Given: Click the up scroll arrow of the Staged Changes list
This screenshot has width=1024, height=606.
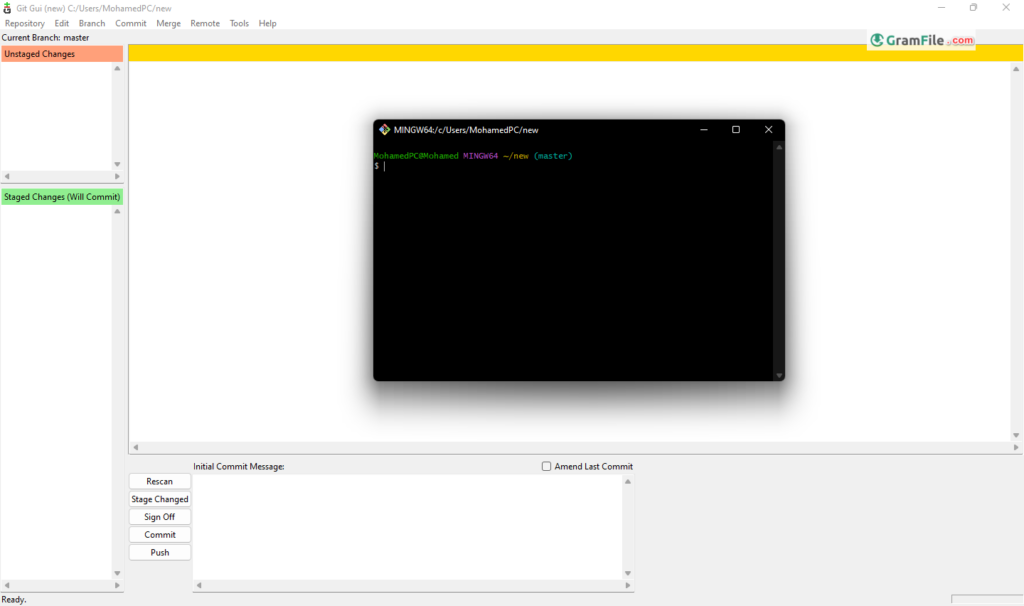Looking at the screenshot, I should point(117,209).
